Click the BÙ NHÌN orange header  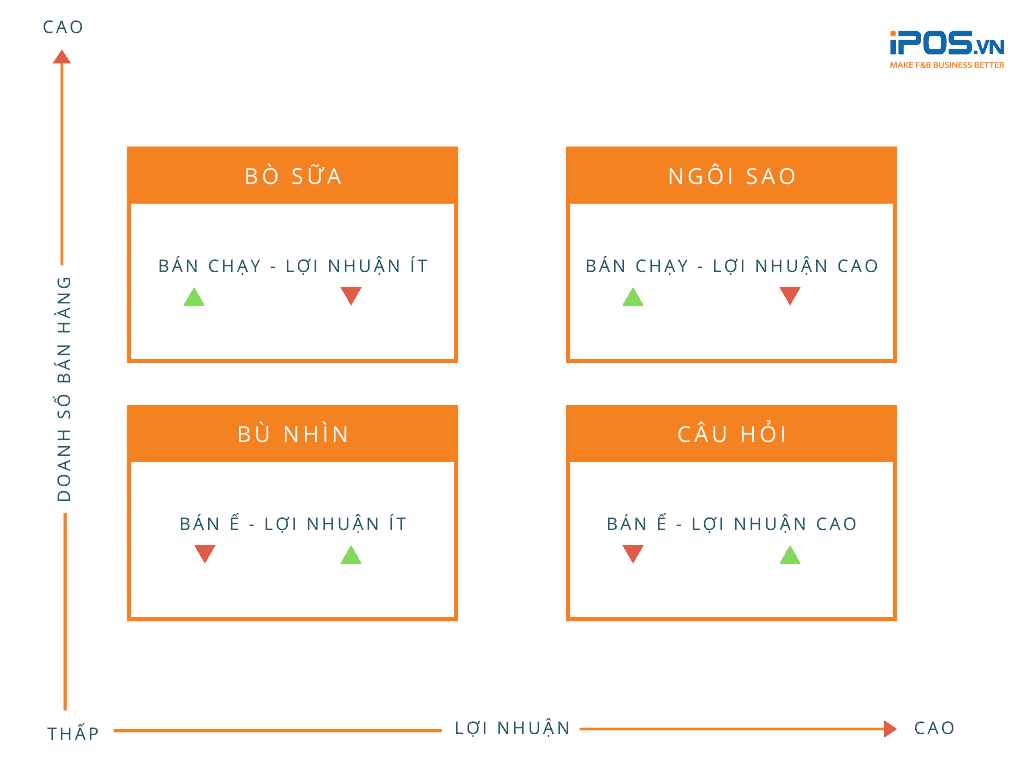click(293, 434)
